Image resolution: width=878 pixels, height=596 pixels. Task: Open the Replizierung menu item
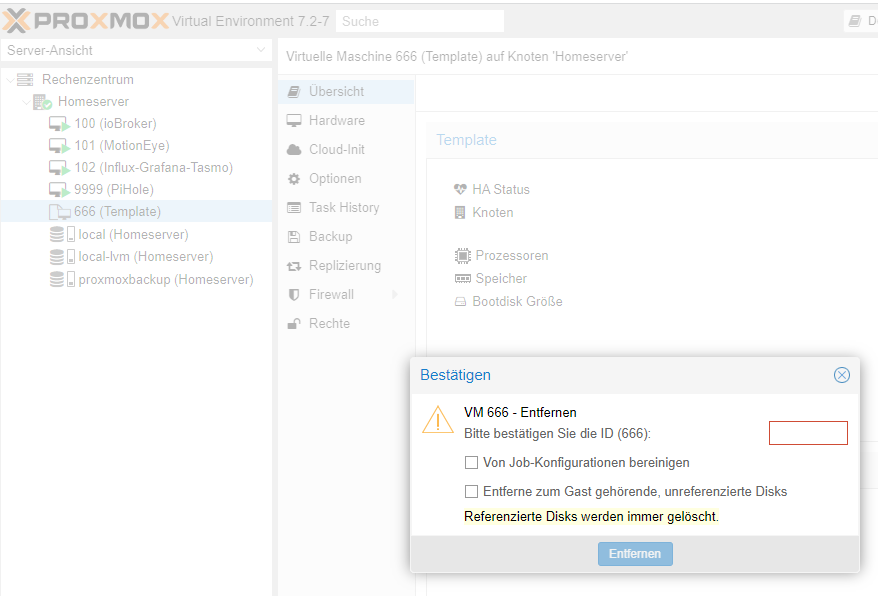point(346,266)
